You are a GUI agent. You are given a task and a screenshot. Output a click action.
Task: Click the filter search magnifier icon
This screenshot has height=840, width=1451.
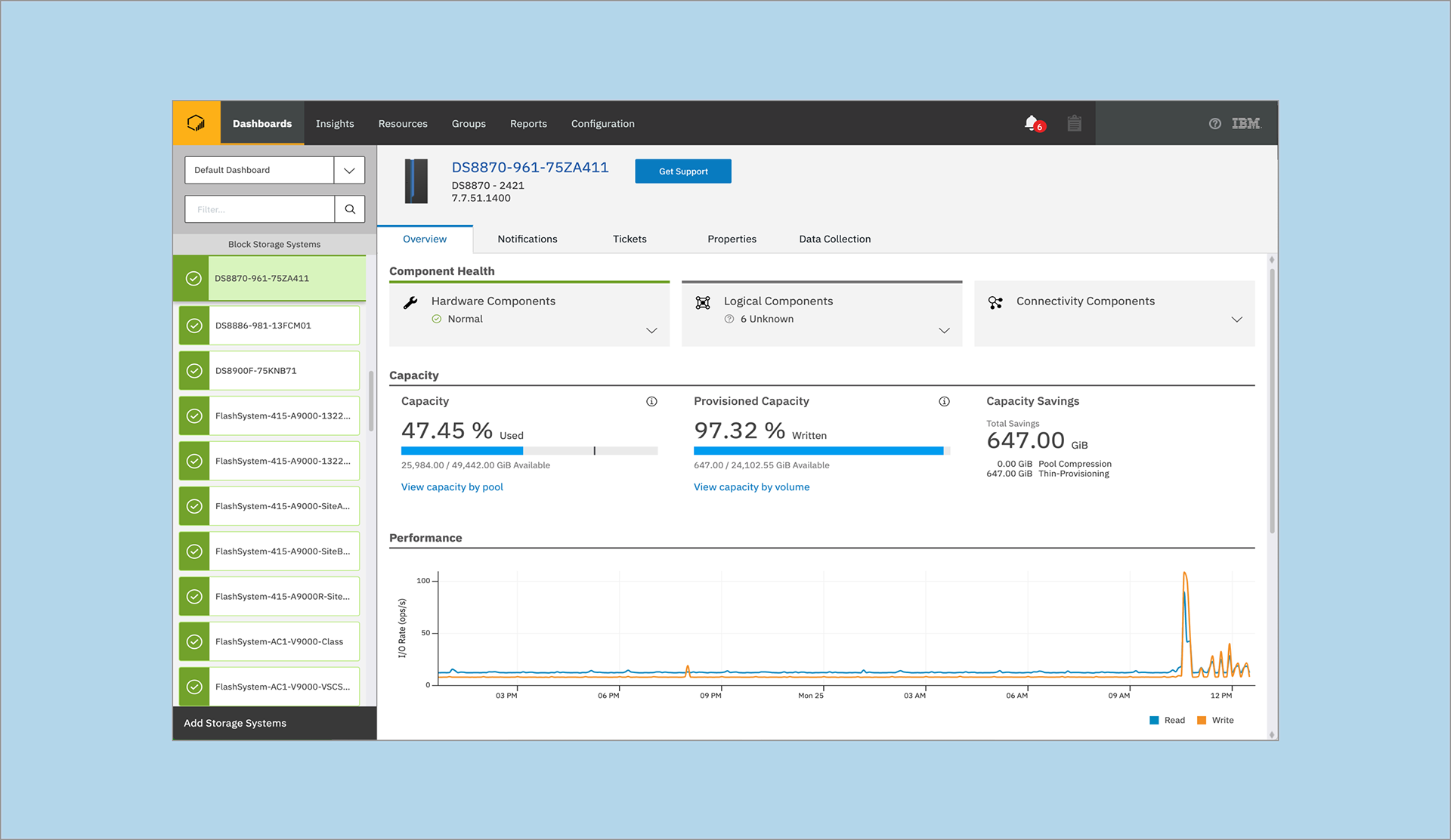(x=350, y=209)
